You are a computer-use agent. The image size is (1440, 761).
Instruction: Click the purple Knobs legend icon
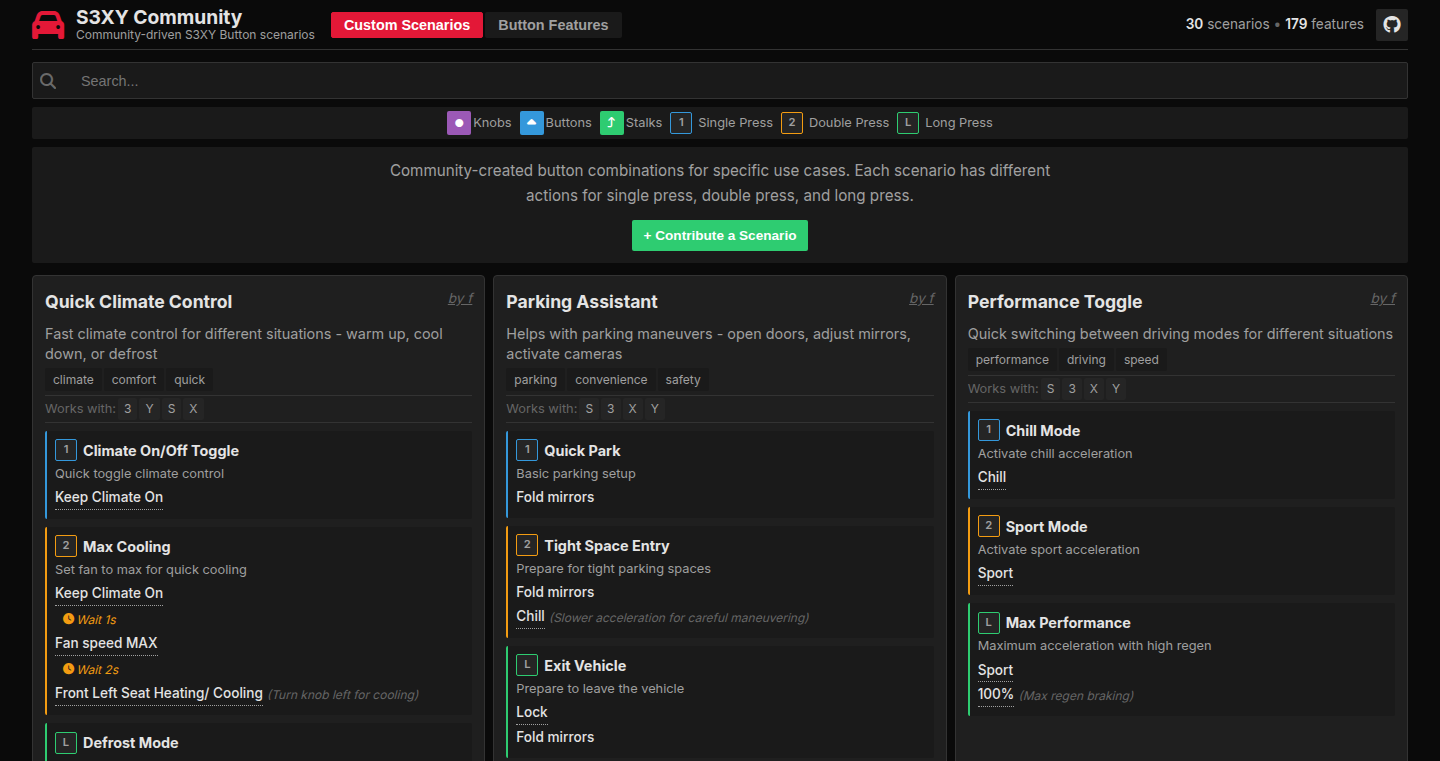(x=459, y=123)
